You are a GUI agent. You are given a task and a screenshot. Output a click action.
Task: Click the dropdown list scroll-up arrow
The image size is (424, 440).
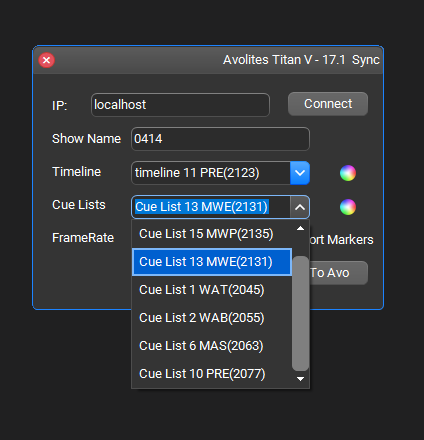click(300, 228)
